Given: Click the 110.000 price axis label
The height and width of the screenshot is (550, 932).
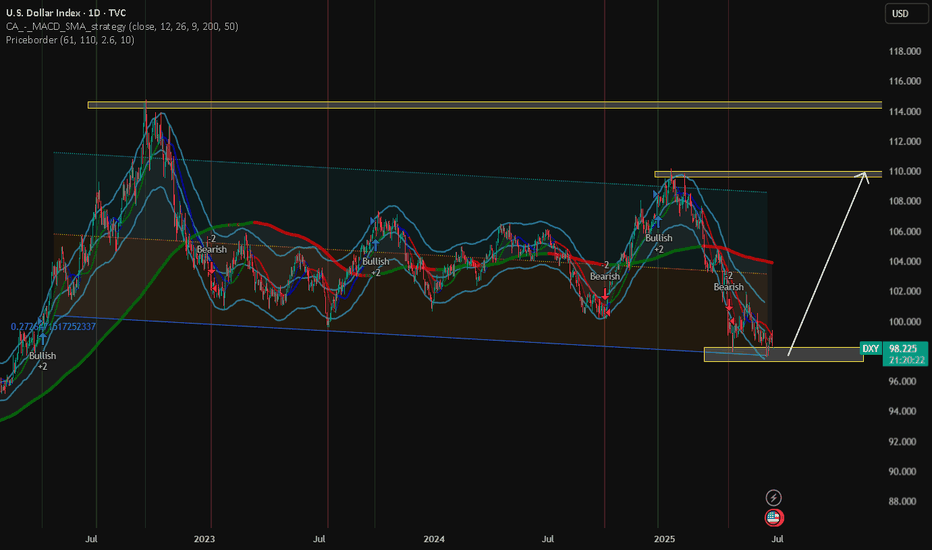Looking at the screenshot, I should click(x=905, y=171).
